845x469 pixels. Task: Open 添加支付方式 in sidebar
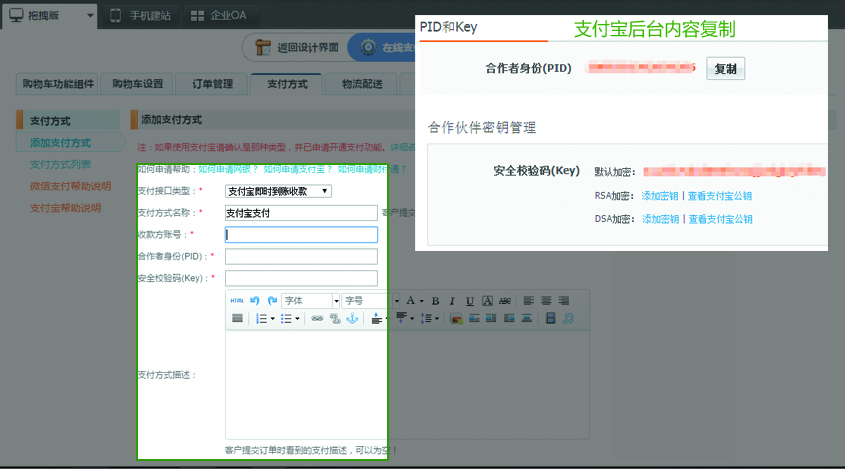(x=60, y=143)
